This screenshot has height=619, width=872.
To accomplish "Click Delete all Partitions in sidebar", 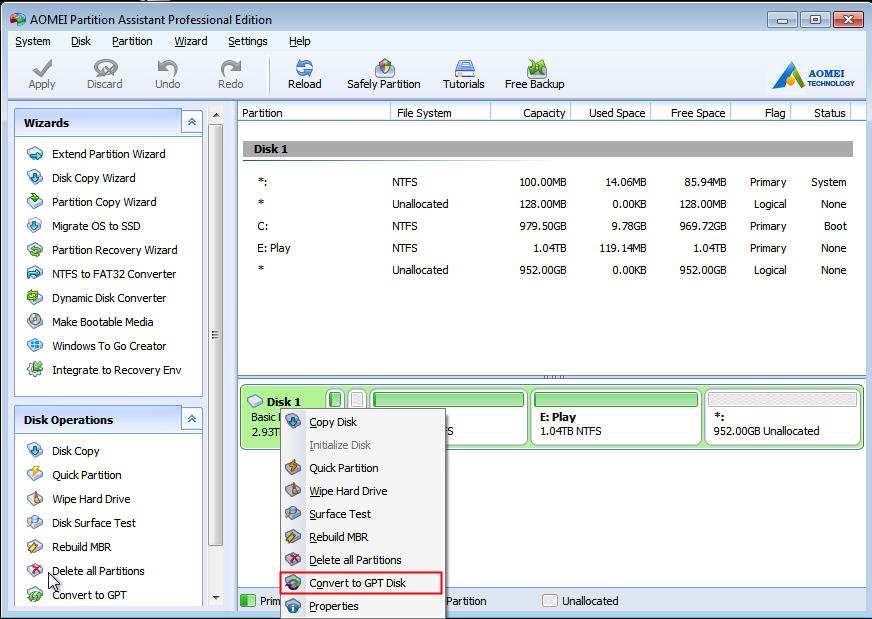I will (x=86, y=571).
